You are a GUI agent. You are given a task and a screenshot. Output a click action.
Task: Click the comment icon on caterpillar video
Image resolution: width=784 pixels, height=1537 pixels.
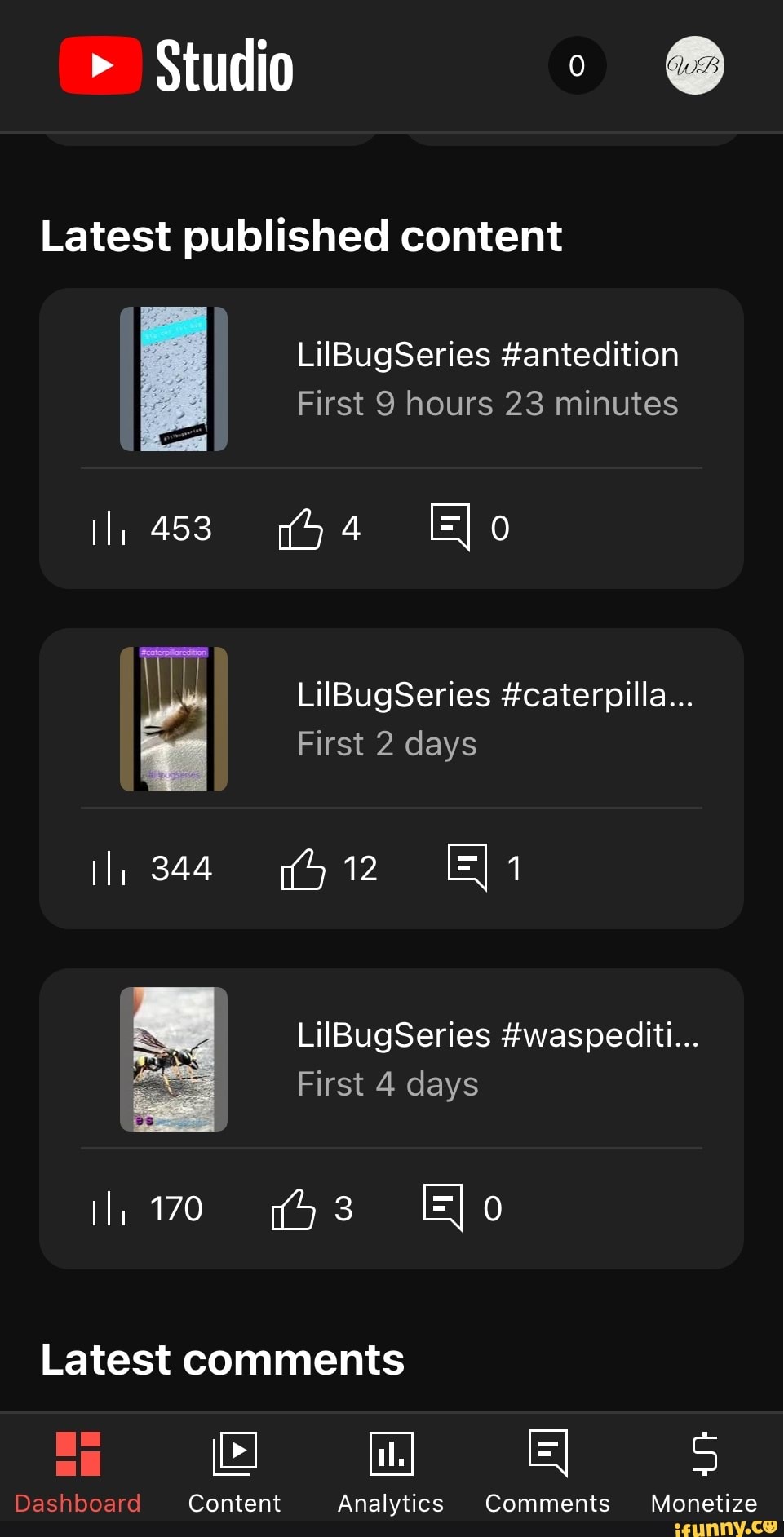pyautogui.click(x=467, y=866)
